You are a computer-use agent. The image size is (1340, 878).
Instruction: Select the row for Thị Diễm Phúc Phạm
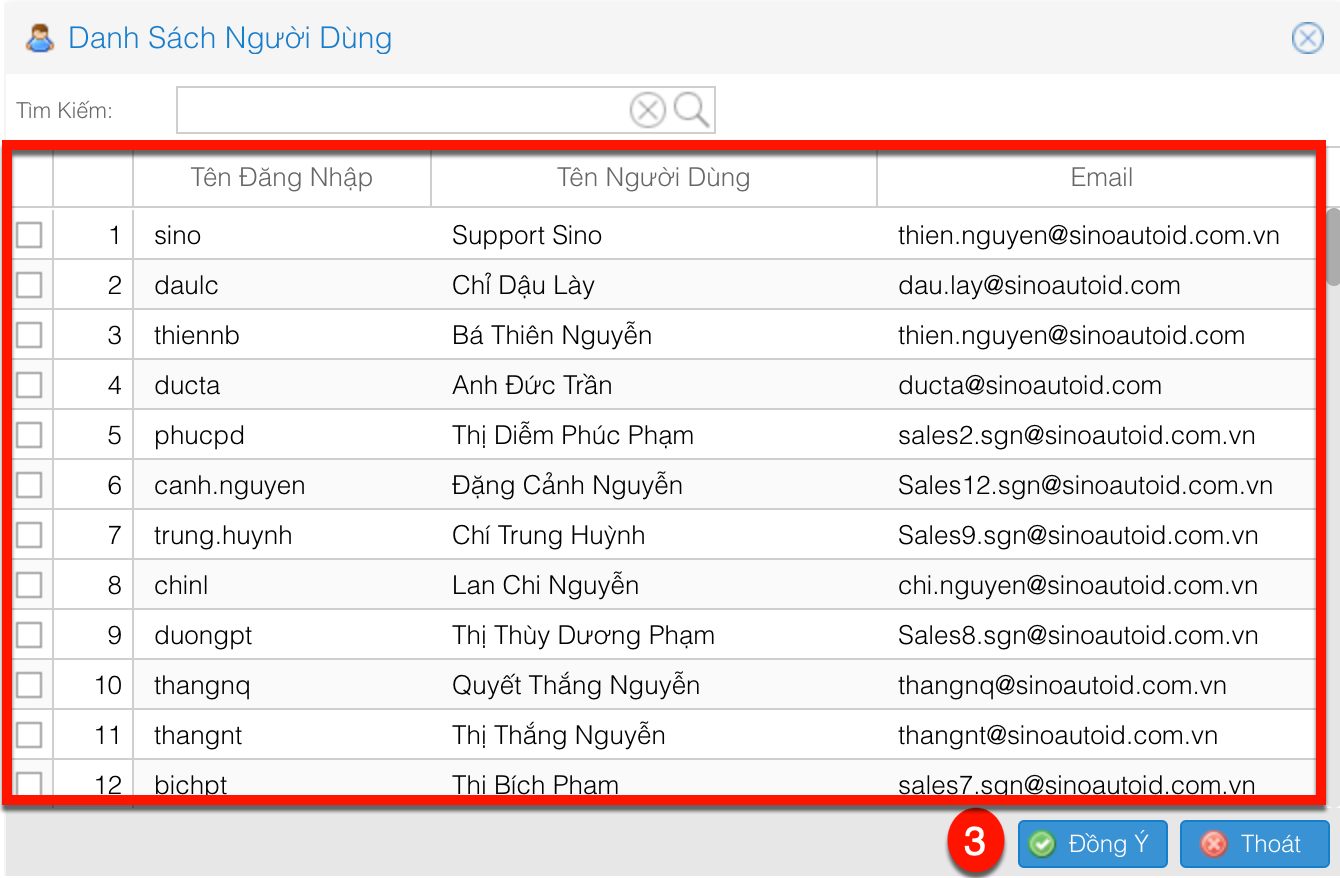click(x=573, y=436)
